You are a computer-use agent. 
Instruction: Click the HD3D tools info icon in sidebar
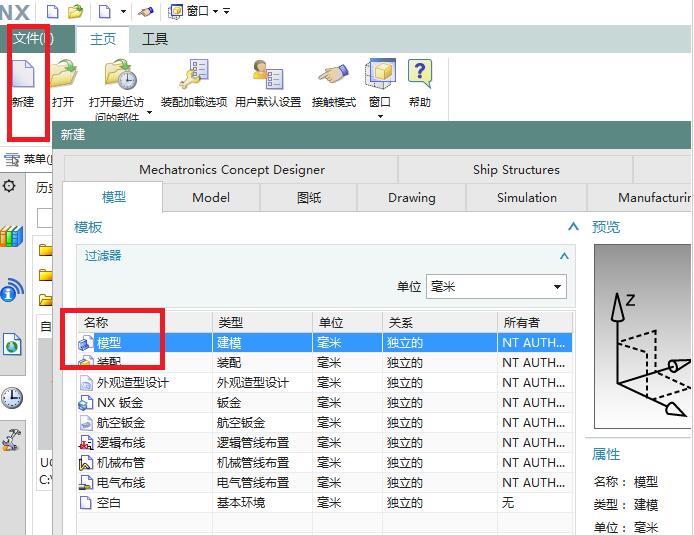11,291
